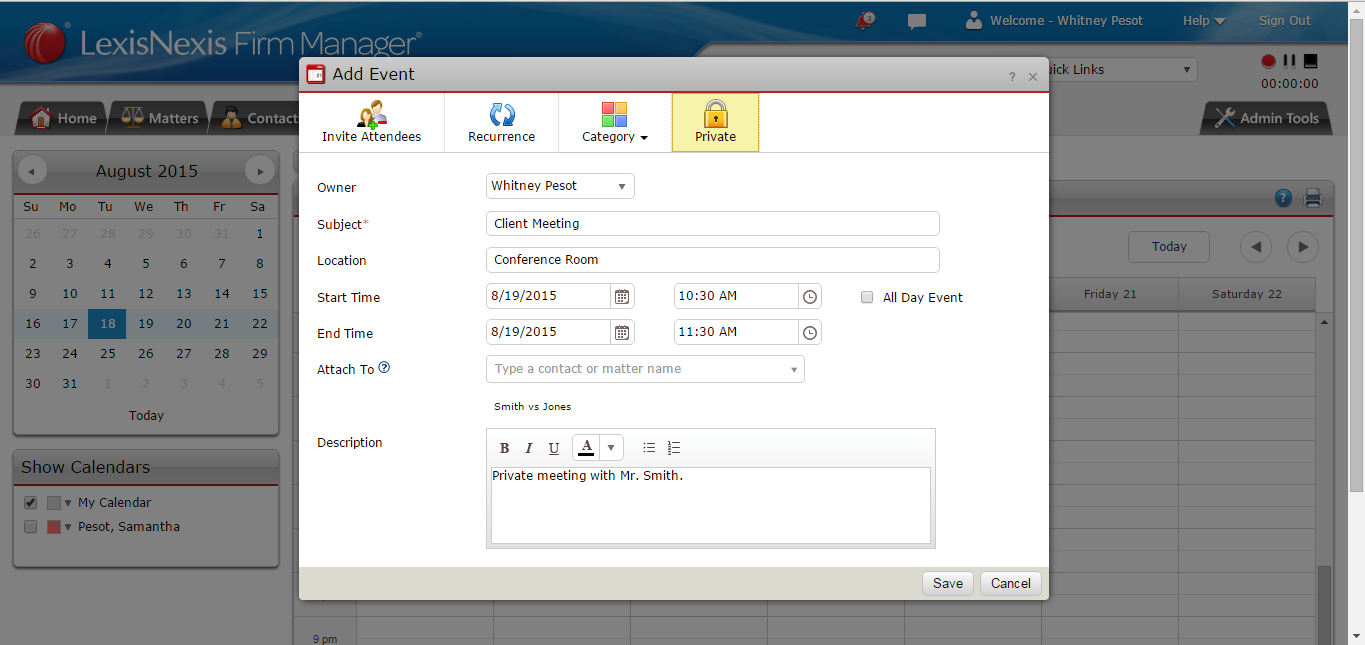Open End Time clock picker
The height and width of the screenshot is (645, 1365).
tap(810, 332)
